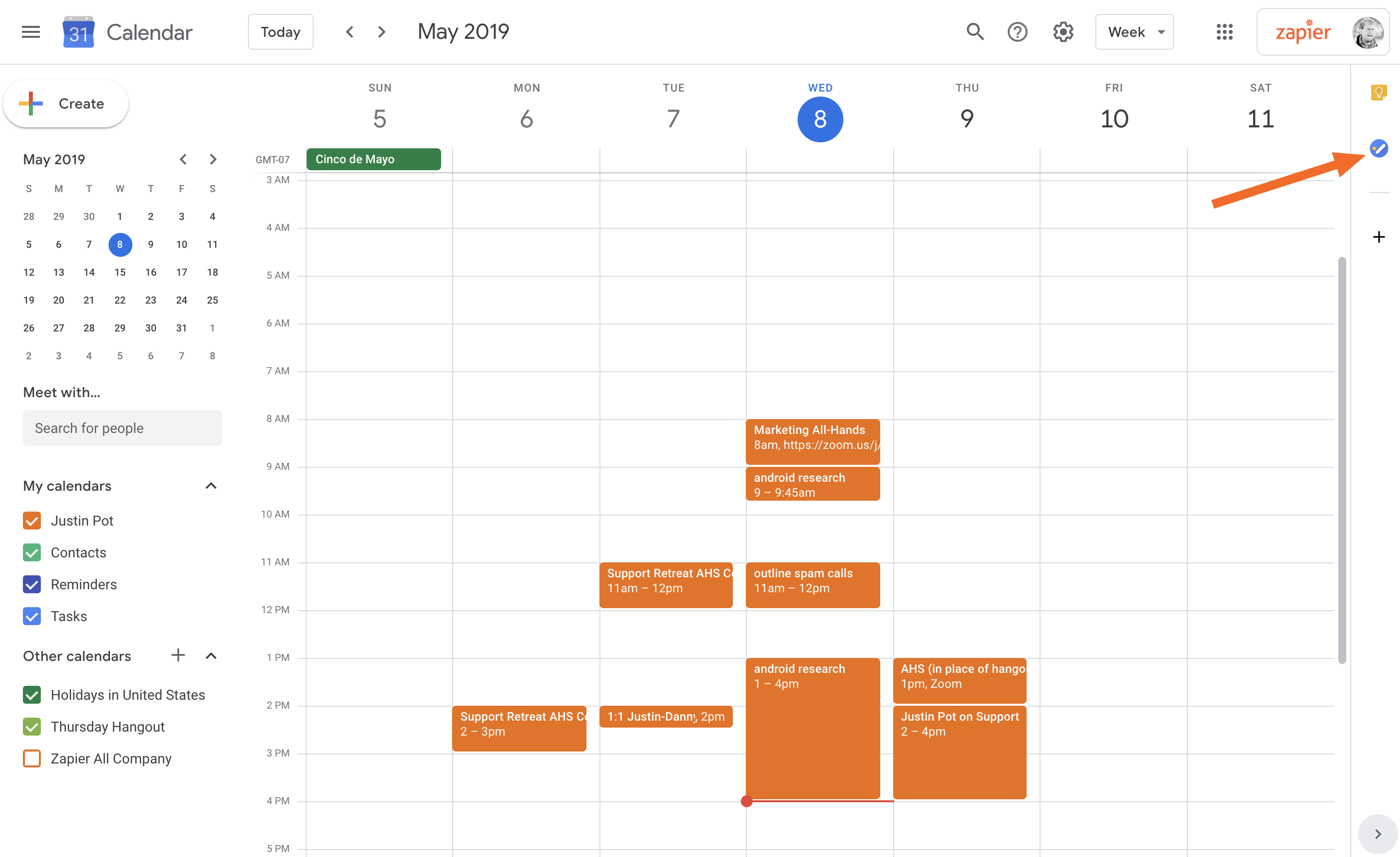Click the help question mark icon

(1017, 31)
